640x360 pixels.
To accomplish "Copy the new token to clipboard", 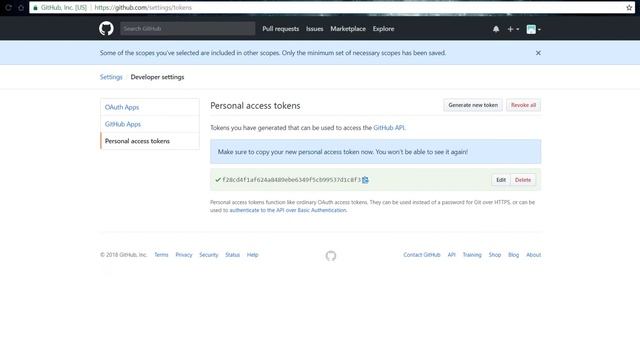I will [365, 180].
